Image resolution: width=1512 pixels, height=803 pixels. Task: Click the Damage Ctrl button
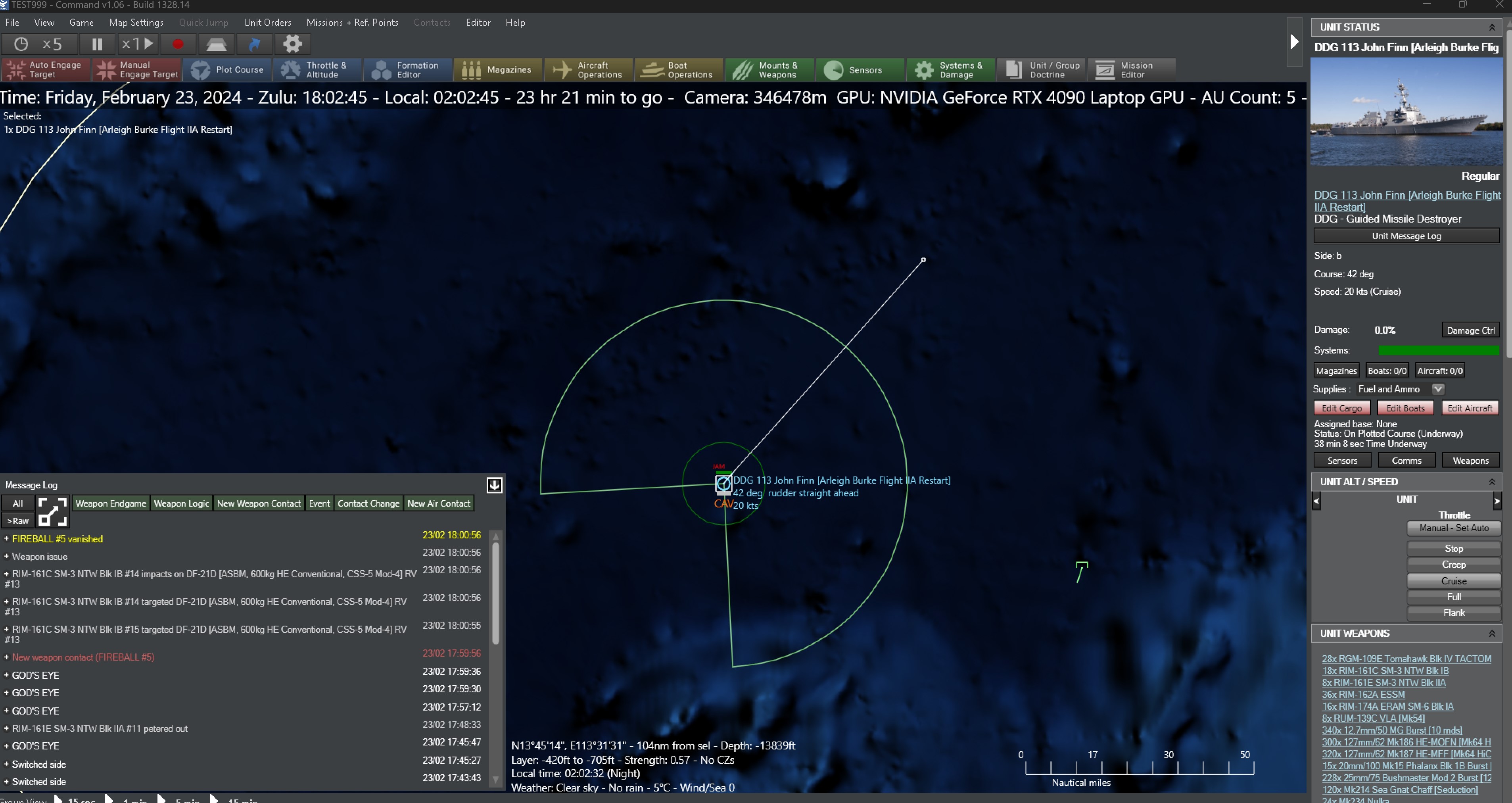coord(1470,330)
